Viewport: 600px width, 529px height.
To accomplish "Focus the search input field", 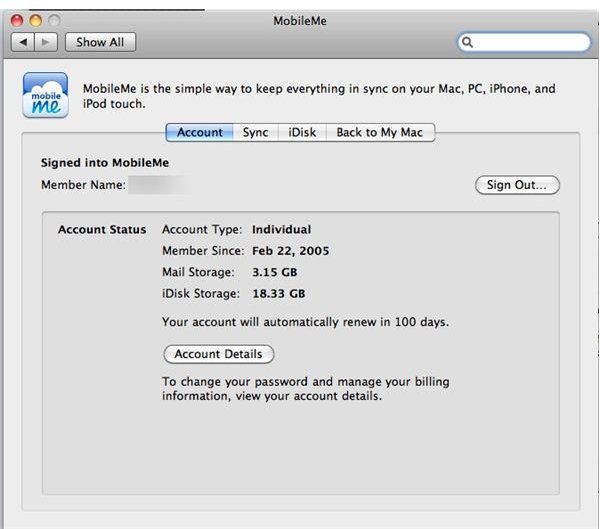I will click(x=524, y=42).
